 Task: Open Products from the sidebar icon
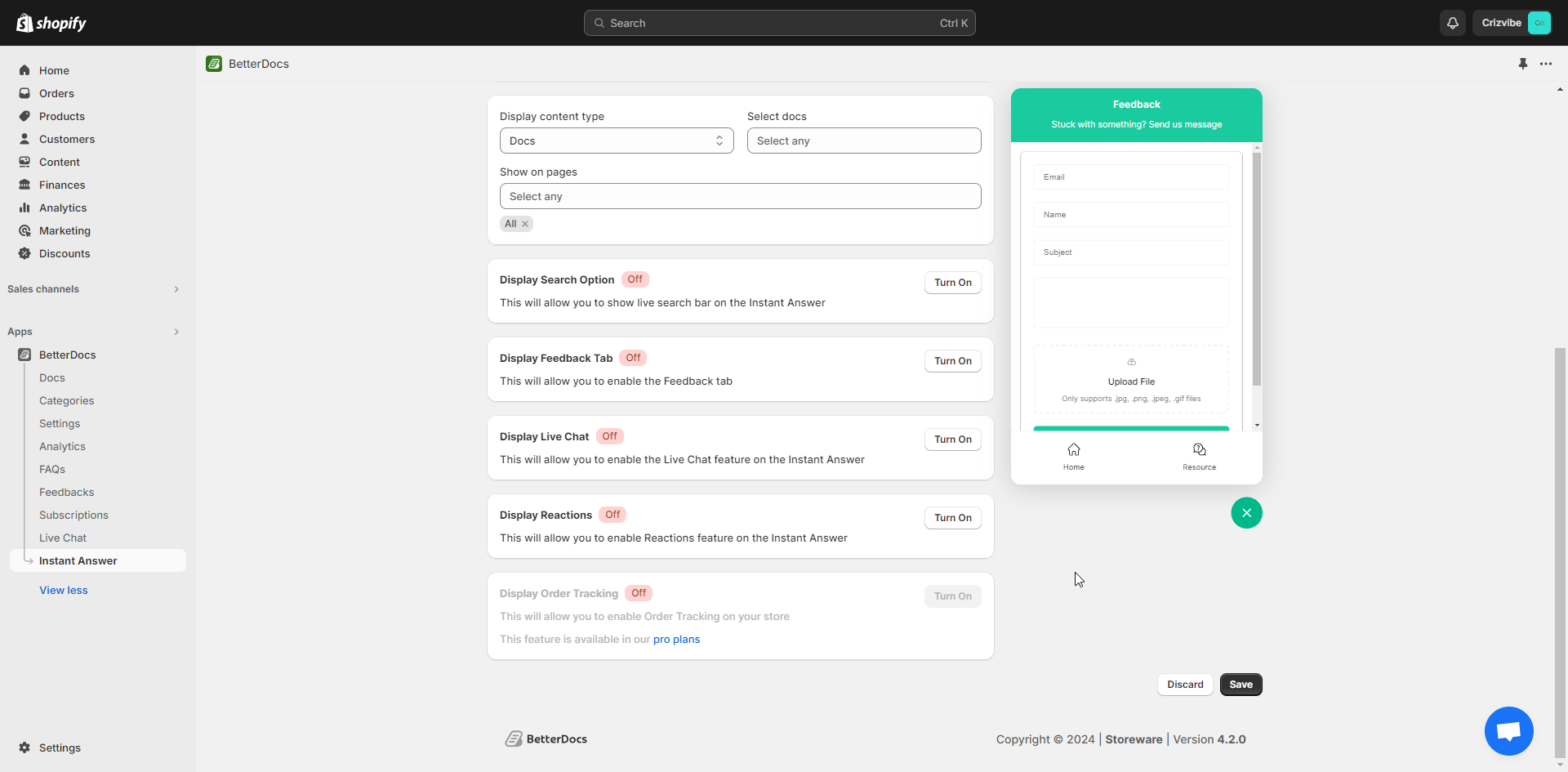click(24, 116)
